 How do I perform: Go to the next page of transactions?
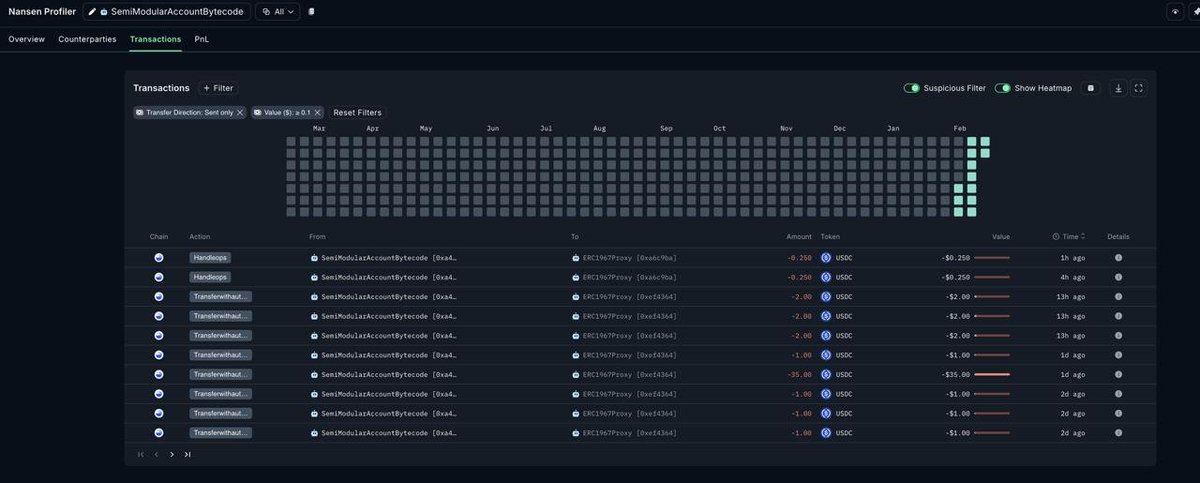172,454
